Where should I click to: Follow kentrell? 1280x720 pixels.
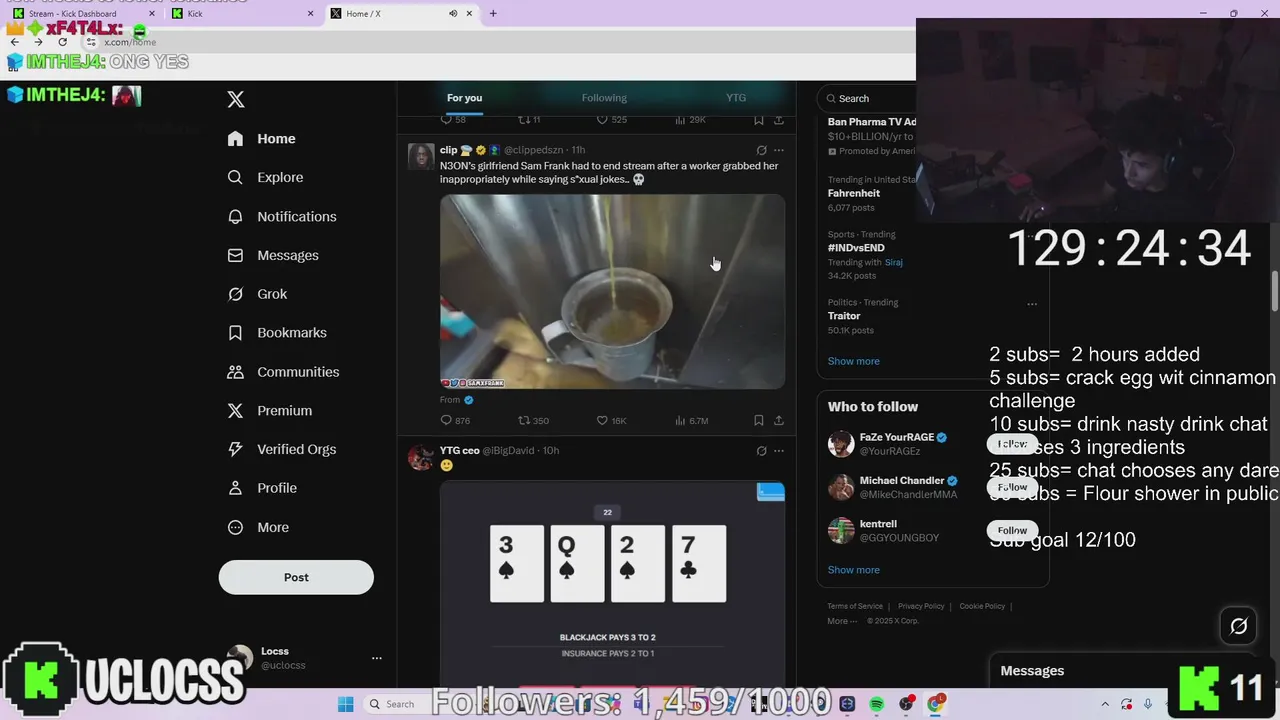coord(1012,530)
